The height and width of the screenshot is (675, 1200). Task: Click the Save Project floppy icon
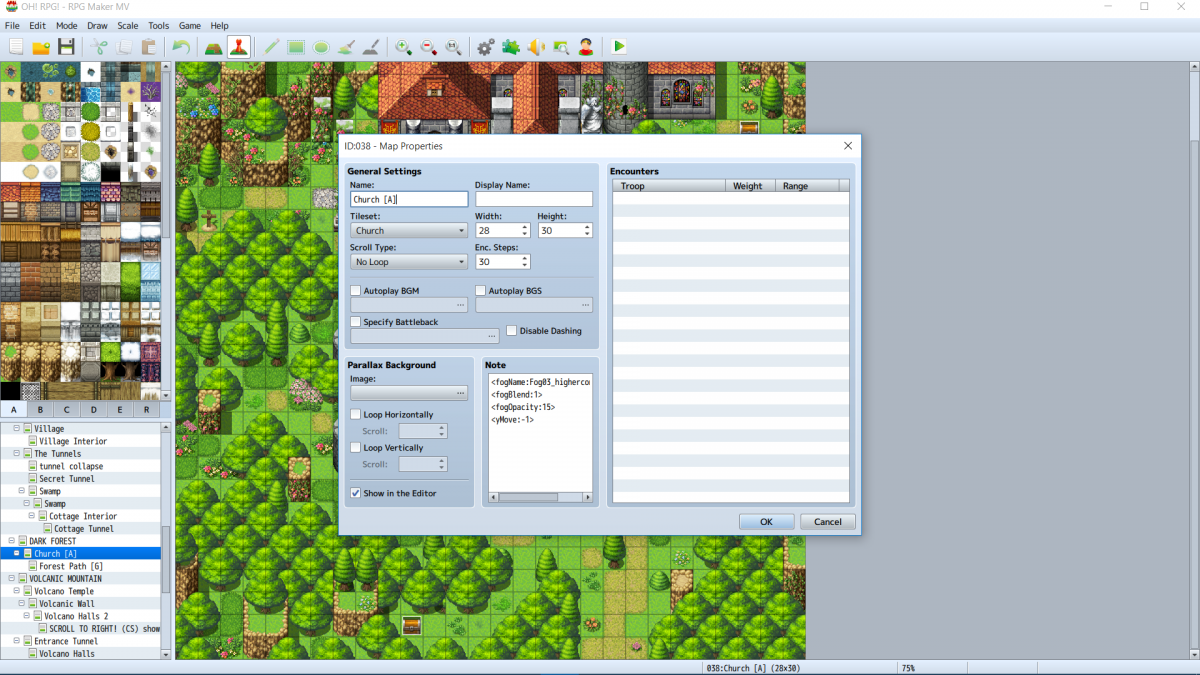(x=66, y=46)
